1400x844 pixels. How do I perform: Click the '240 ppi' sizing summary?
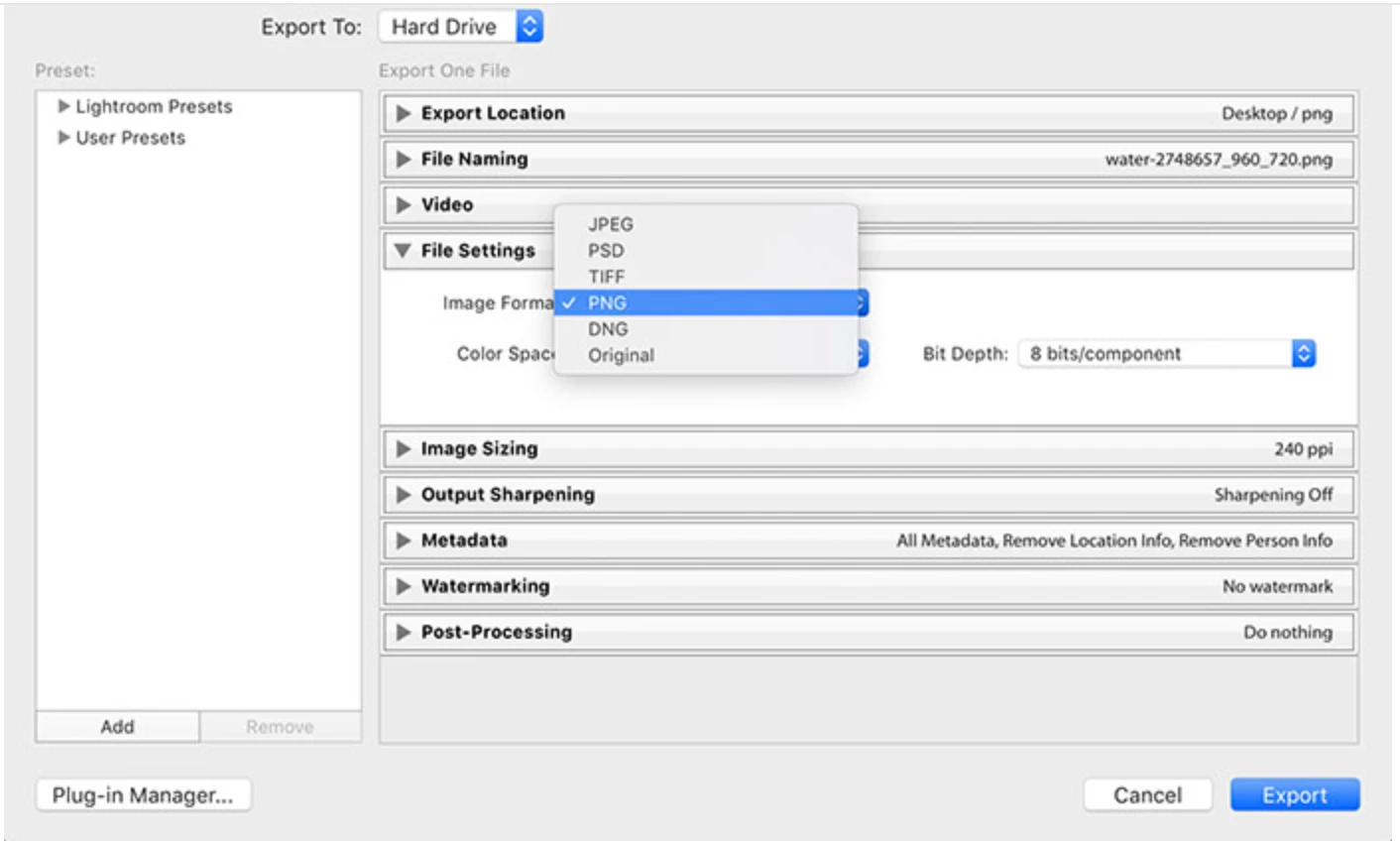pos(1304,449)
